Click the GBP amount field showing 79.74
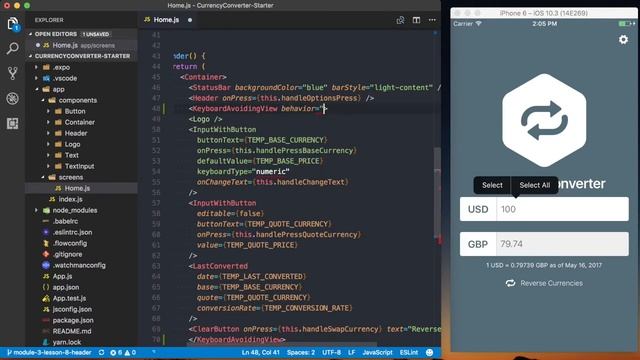640x360 pixels. (562, 244)
